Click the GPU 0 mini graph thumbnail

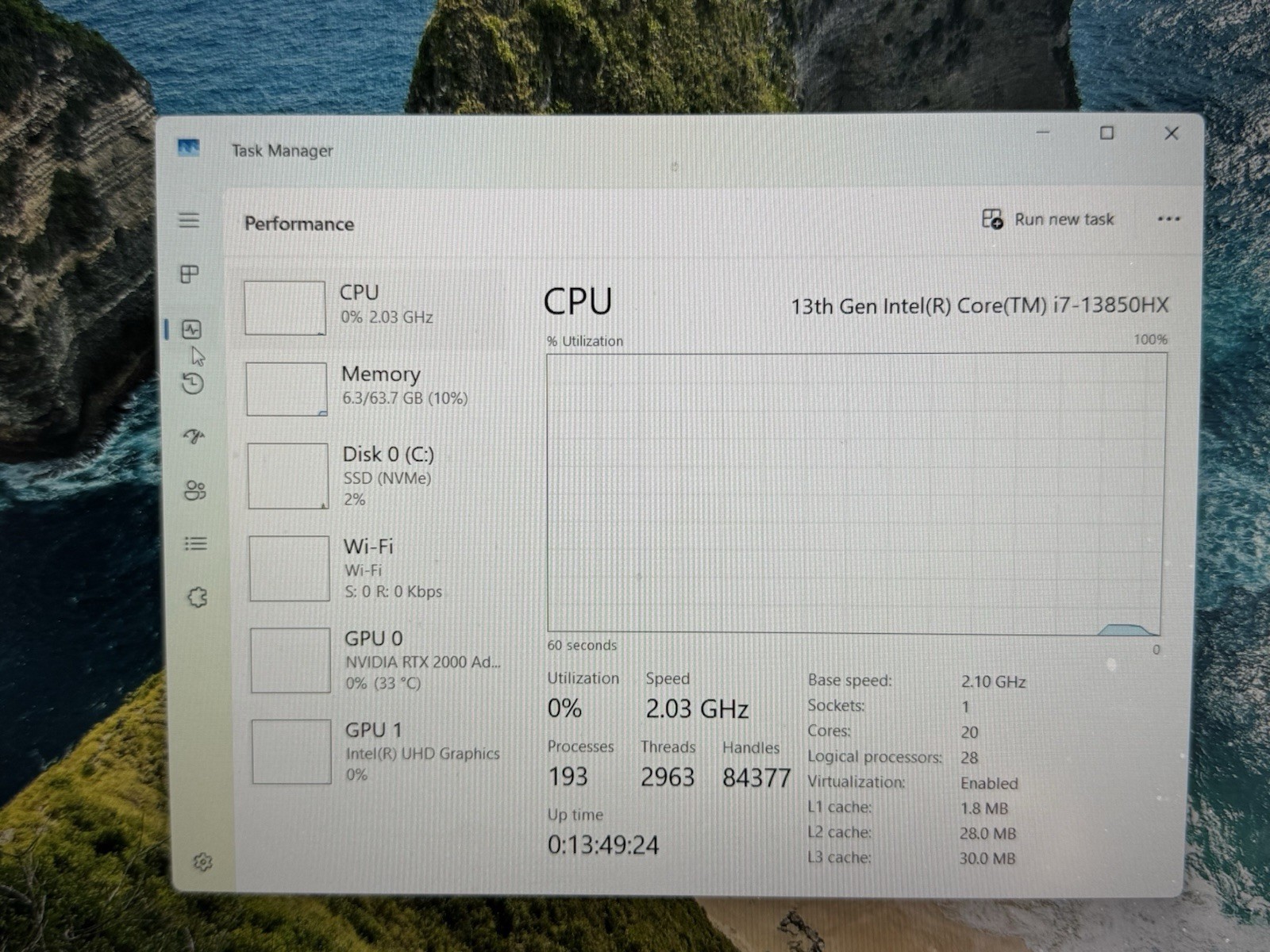(x=291, y=660)
